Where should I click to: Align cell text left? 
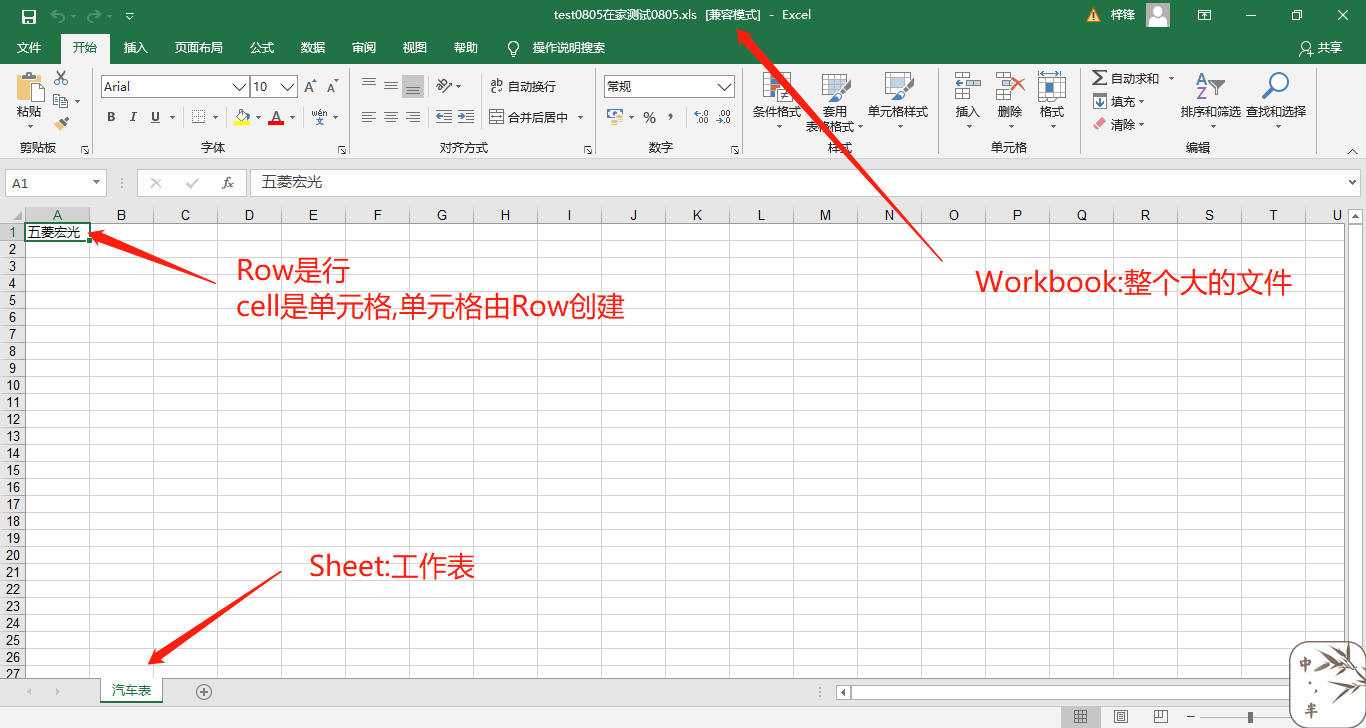[x=369, y=117]
